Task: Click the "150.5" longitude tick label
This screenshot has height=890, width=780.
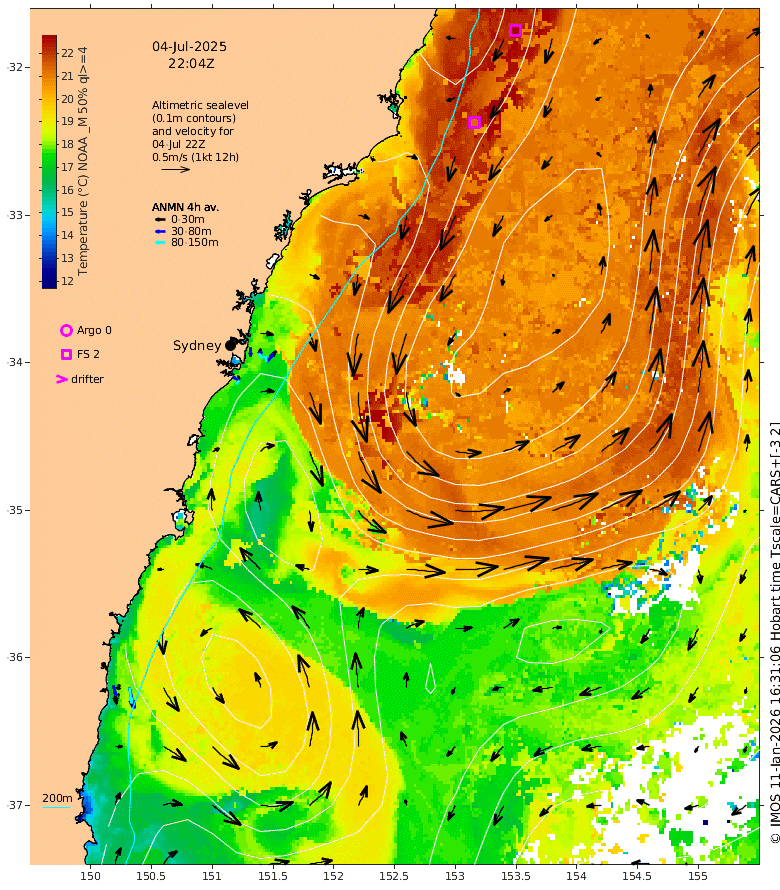Action: pyautogui.click(x=151, y=876)
